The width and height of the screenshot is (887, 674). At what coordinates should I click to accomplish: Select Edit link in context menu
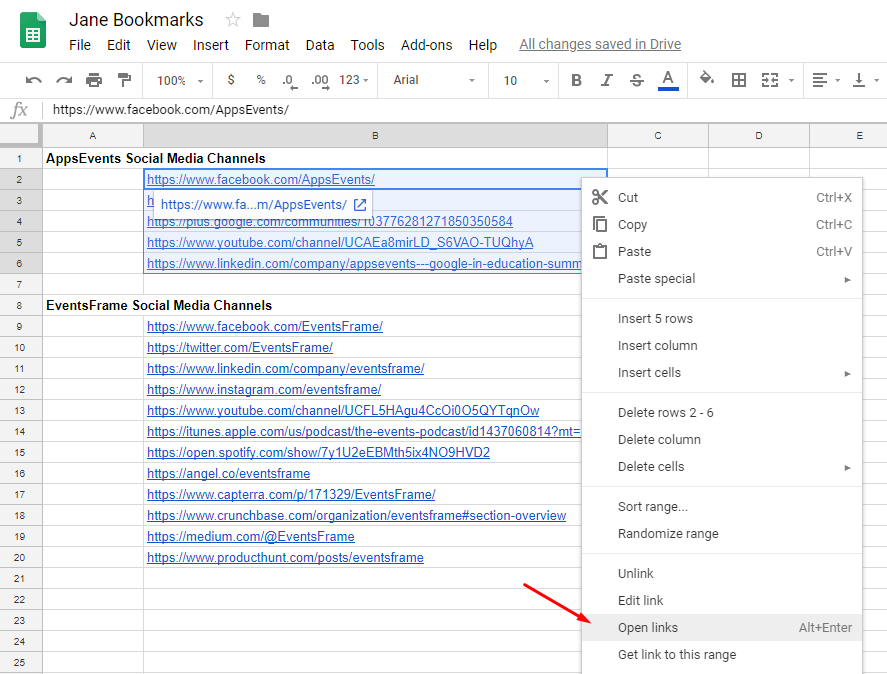point(722,600)
